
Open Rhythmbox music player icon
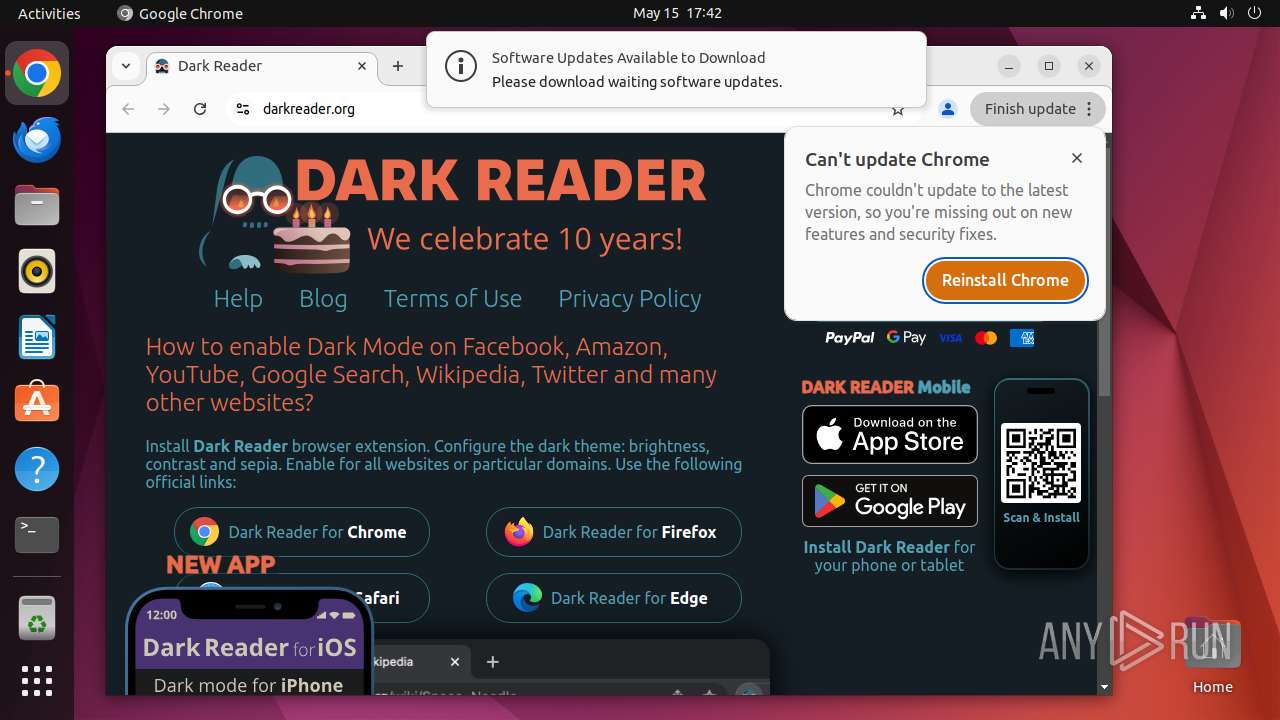tap(37, 271)
